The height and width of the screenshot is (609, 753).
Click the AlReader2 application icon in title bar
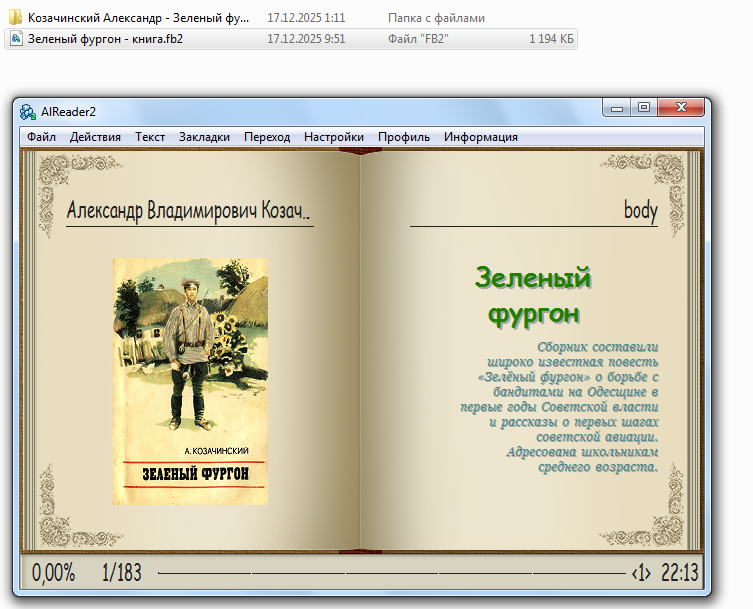click(27, 112)
